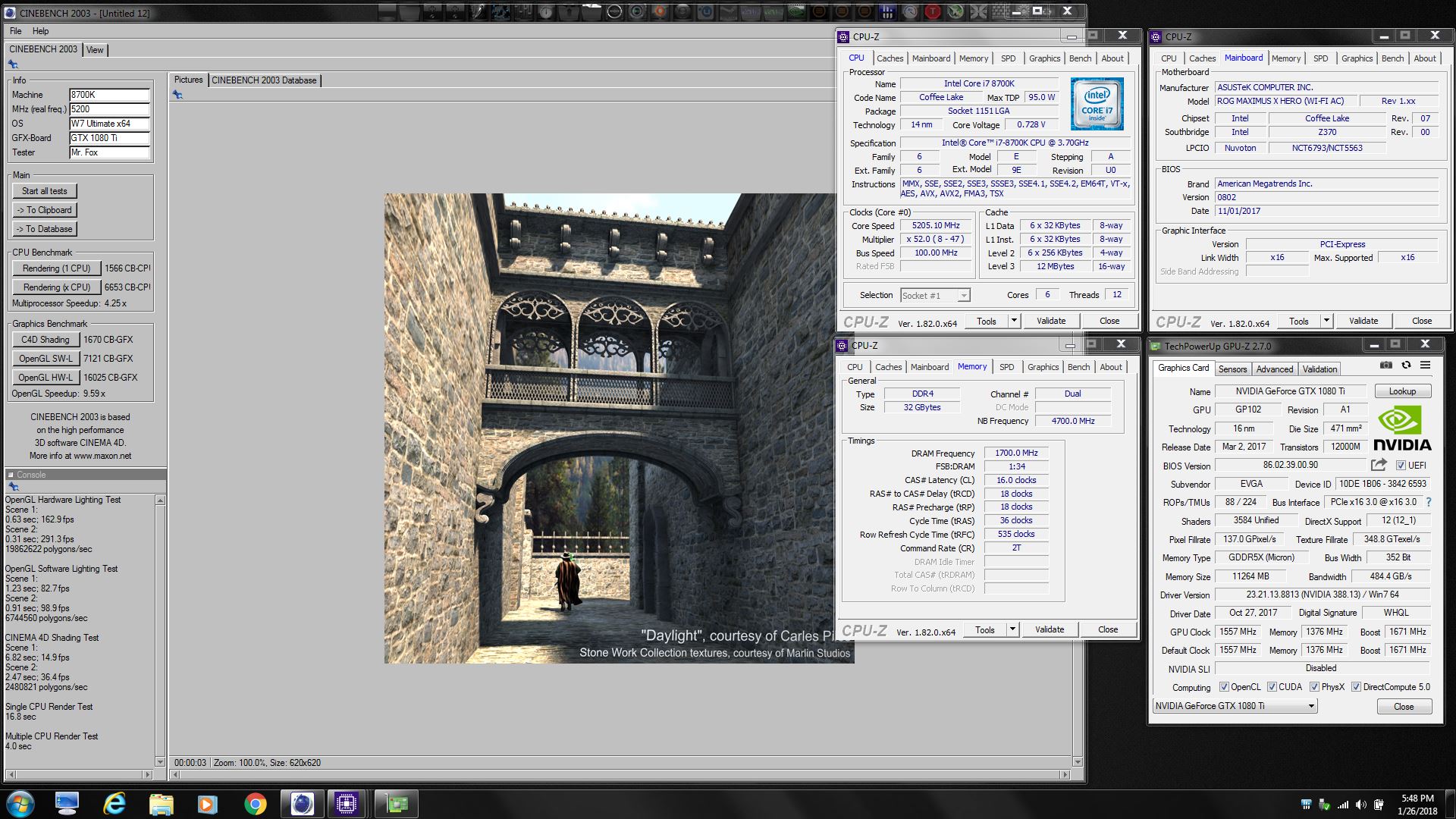Click the console scrollbar down arrow
Screen dimensions: 1456x819
(160, 761)
